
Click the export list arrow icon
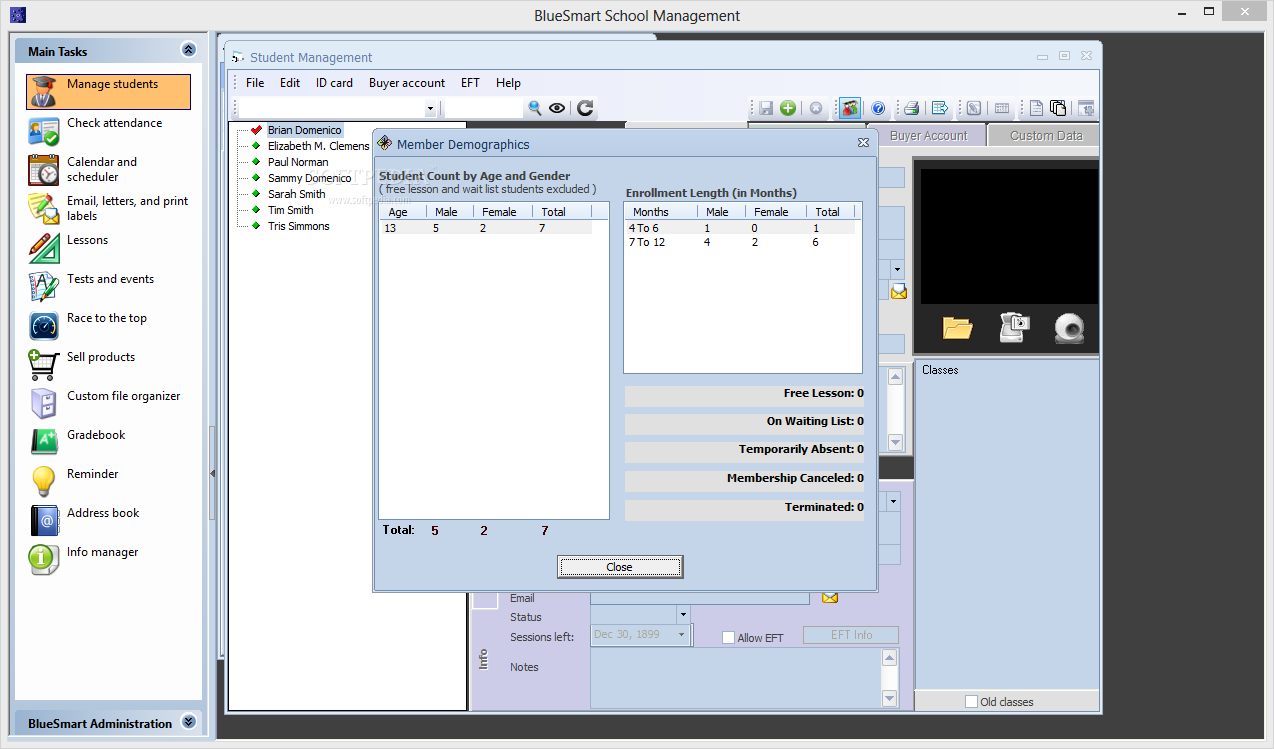pos(940,108)
